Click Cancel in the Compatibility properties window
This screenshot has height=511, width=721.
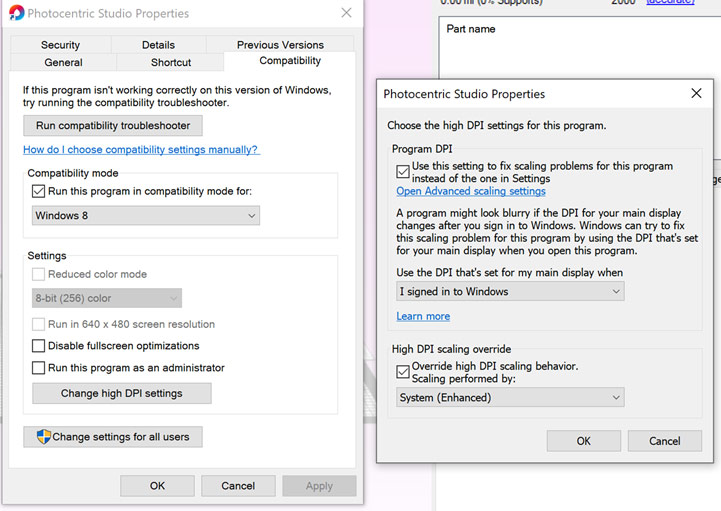(x=238, y=486)
